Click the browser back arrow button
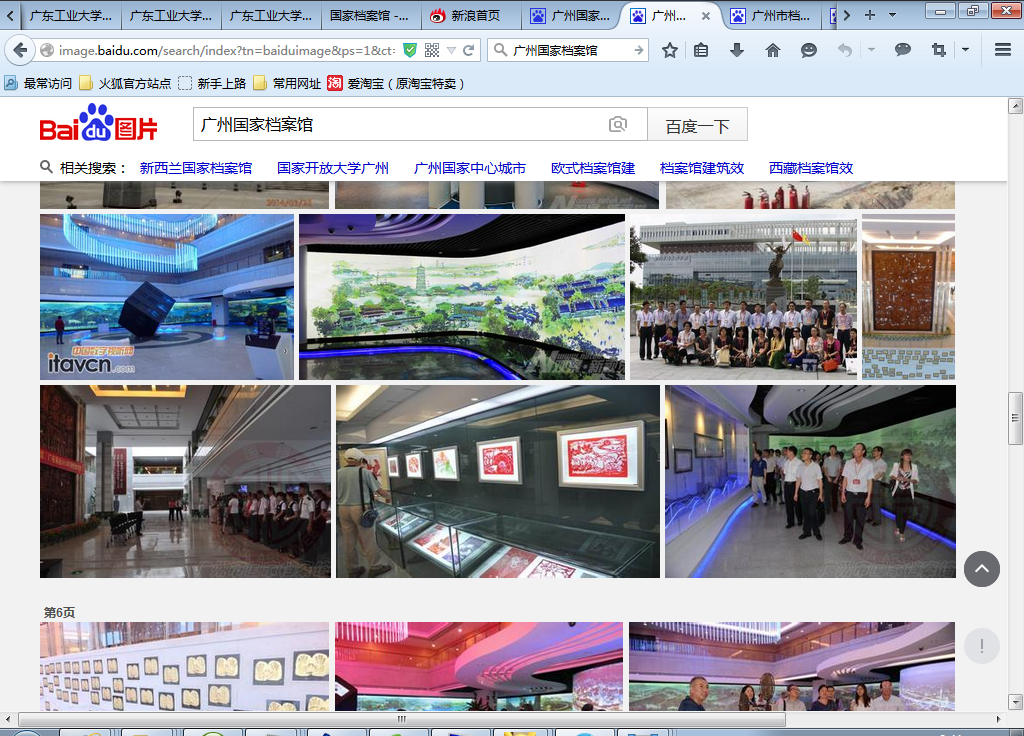 coord(20,50)
